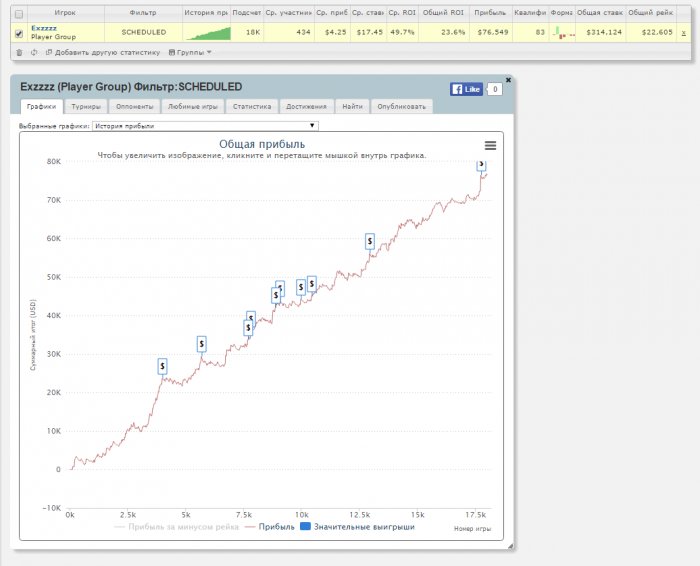Screen dimensions: 700x566
Task: Switch to the Графики tab
Action: (42, 106)
